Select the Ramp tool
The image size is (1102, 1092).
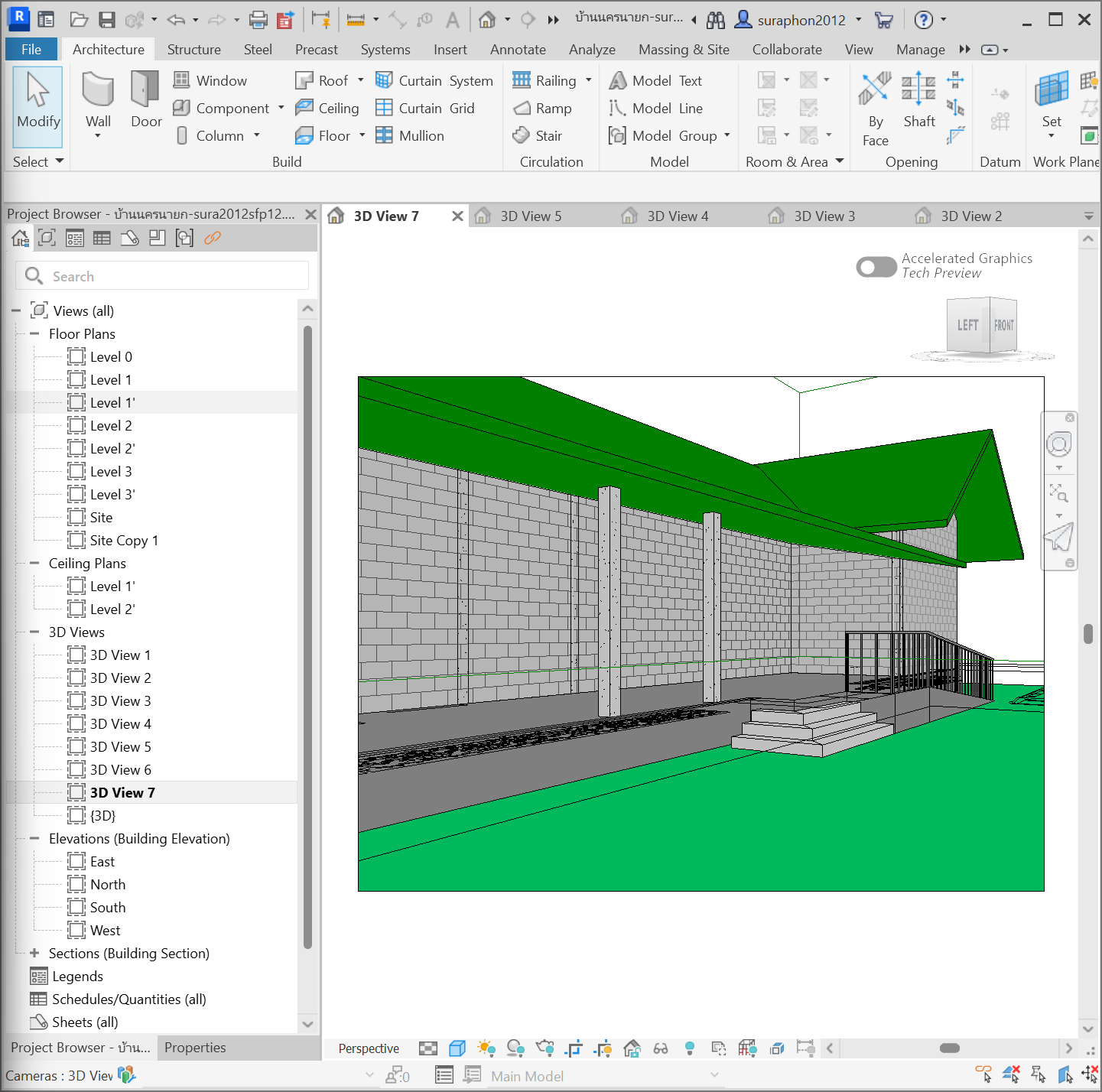(543, 108)
